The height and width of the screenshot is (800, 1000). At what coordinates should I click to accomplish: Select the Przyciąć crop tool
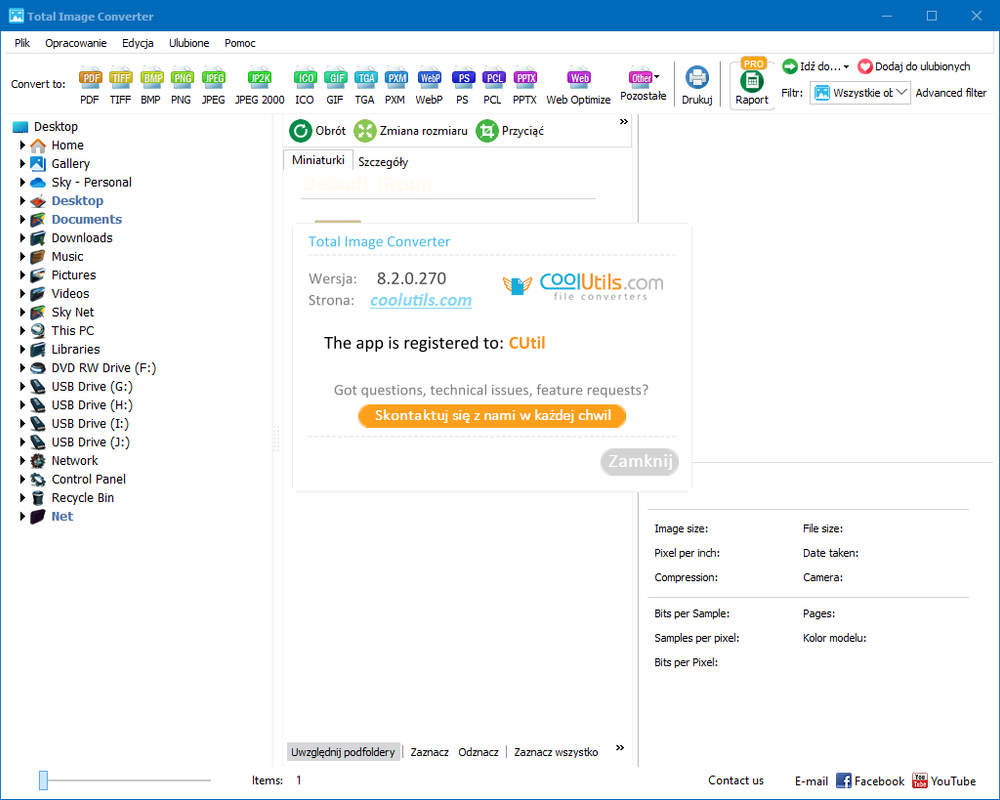click(510, 131)
